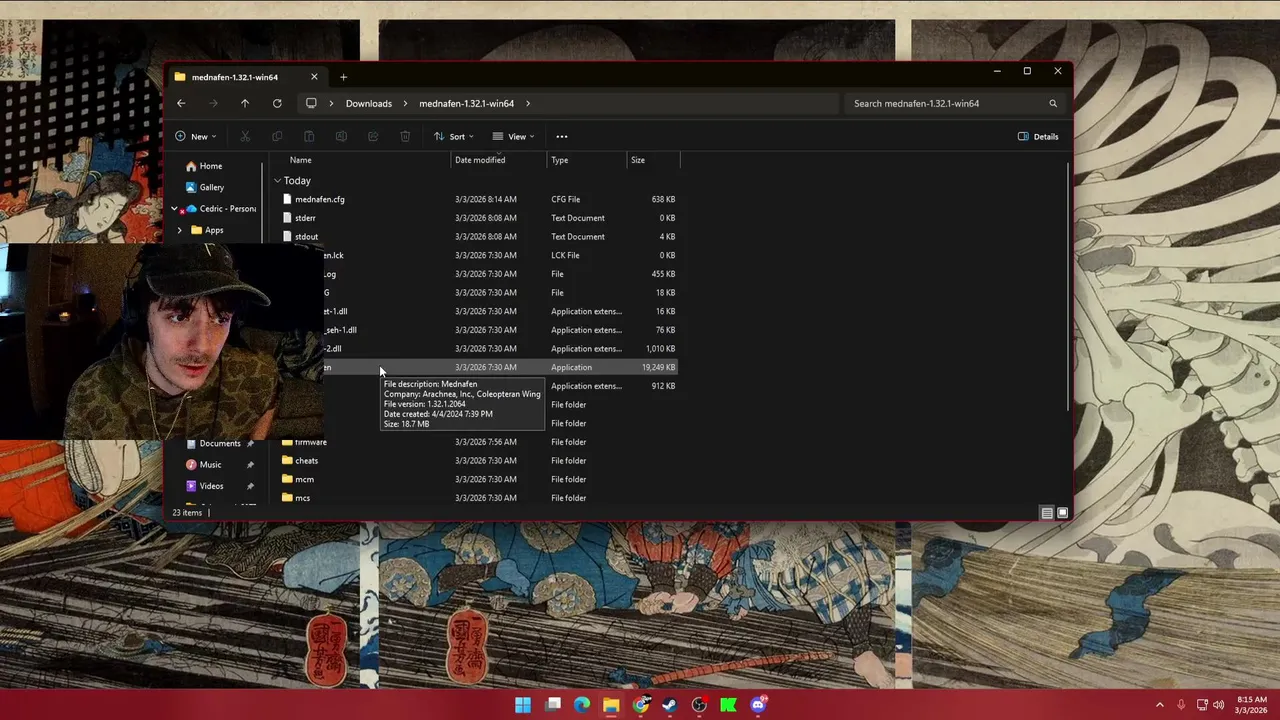
Task: Expand the Apps folder in sidebar
Action: point(180,230)
